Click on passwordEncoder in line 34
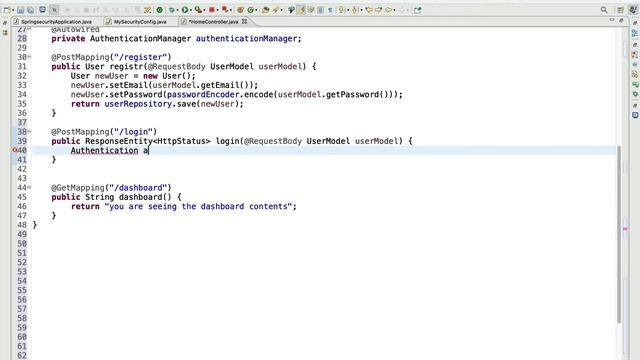 click(203, 94)
